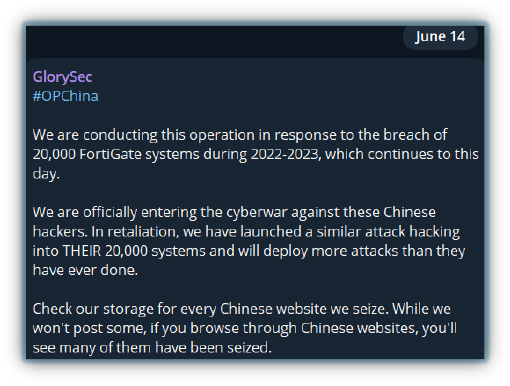Image resolution: width=510 pixels, height=386 pixels.
Task: Click the paragraph starting 'We are officially'
Action: (249, 241)
